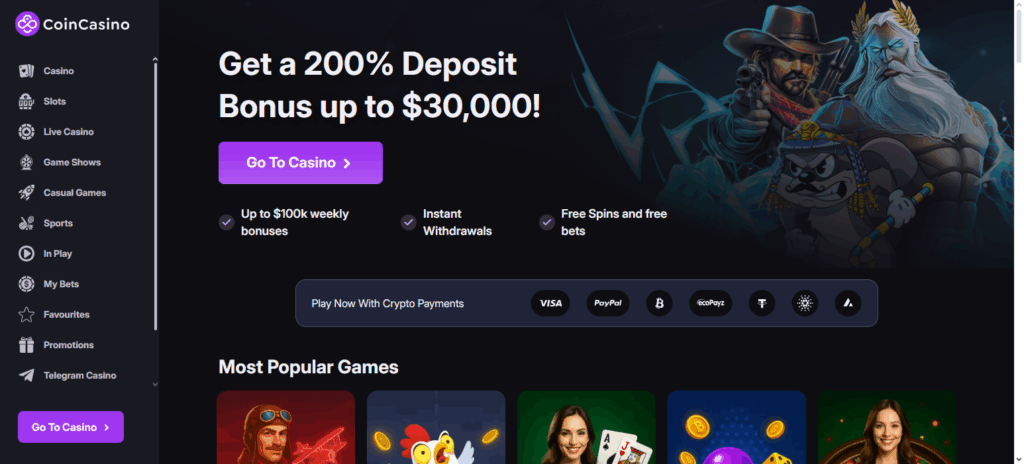This screenshot has width=1024, height=464.
Task: Click the sidebar Go To Casino button
Action: (71, 427)
